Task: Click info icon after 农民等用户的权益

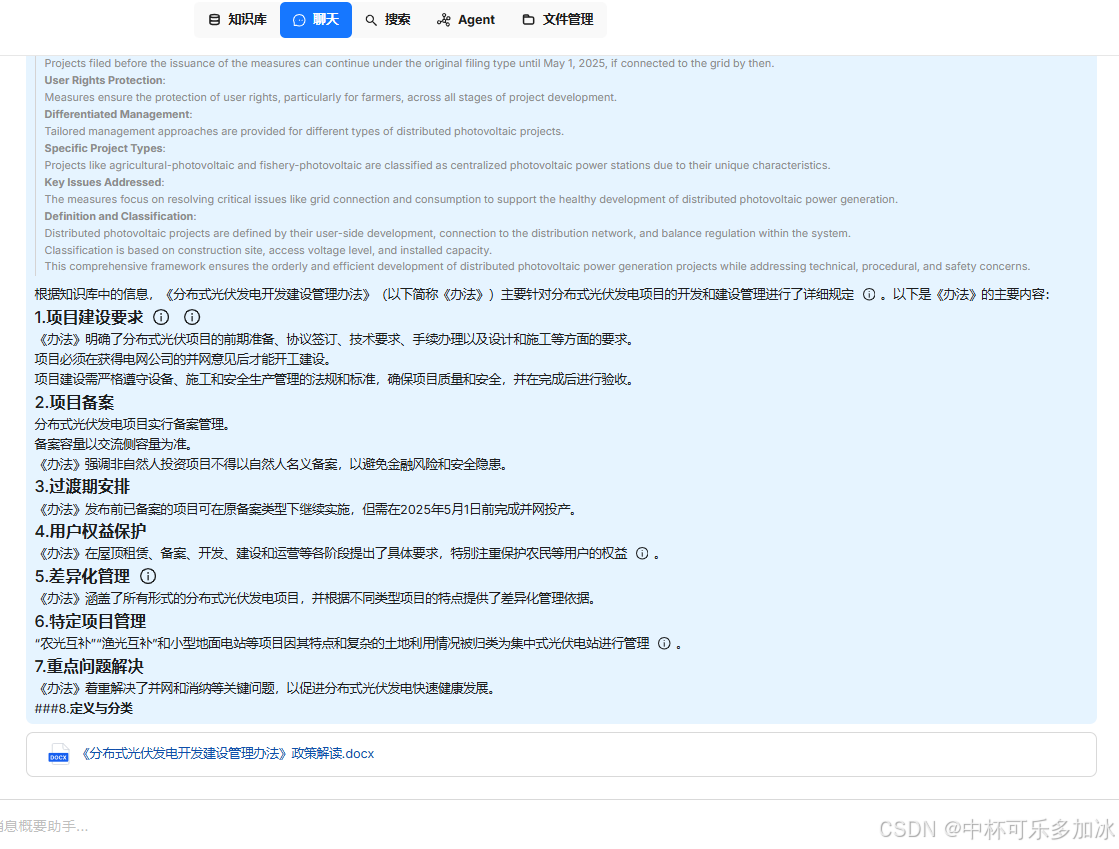Action: pyautogui.click(x=642, y=554)
